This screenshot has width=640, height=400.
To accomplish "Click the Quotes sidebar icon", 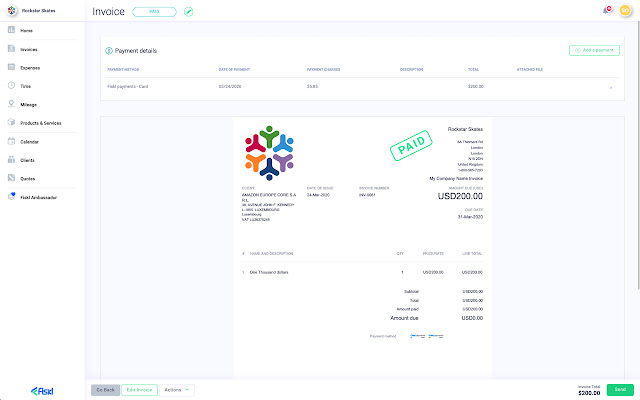I will (x=11, y=178).
